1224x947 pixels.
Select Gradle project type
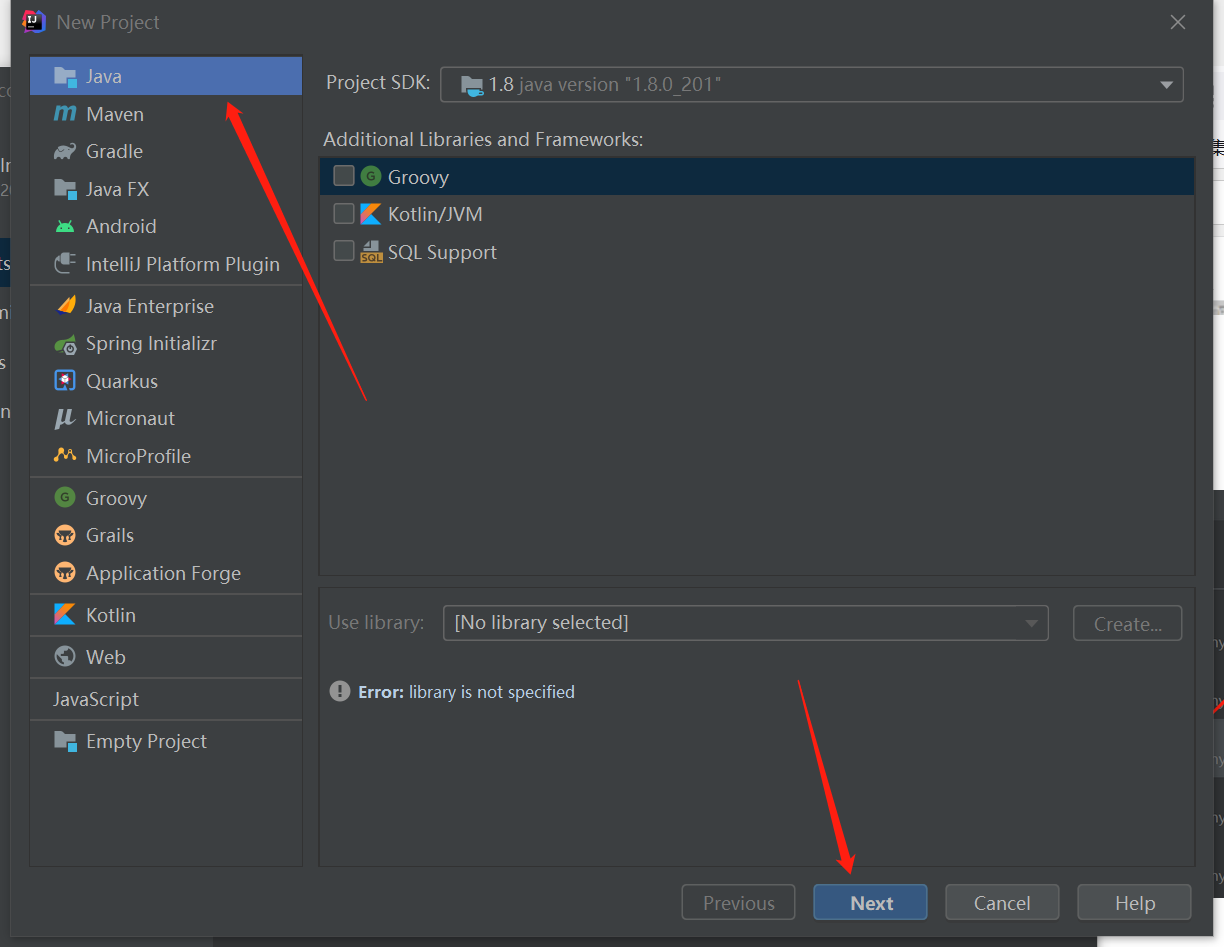(x=166, y=151)
